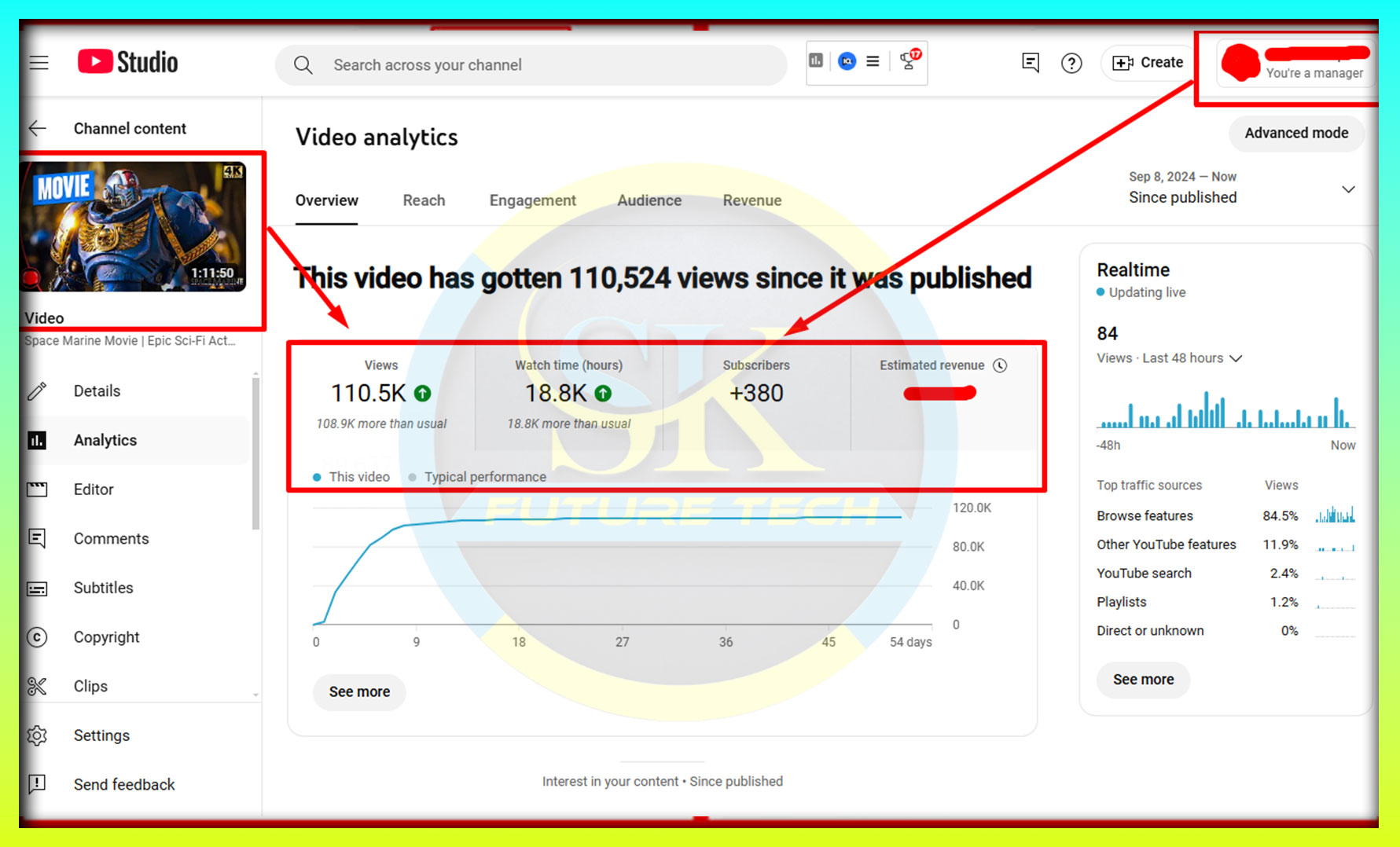Open the Copyright section icon
Viewport: 1400px width, 847px height.
coord(37,637)
